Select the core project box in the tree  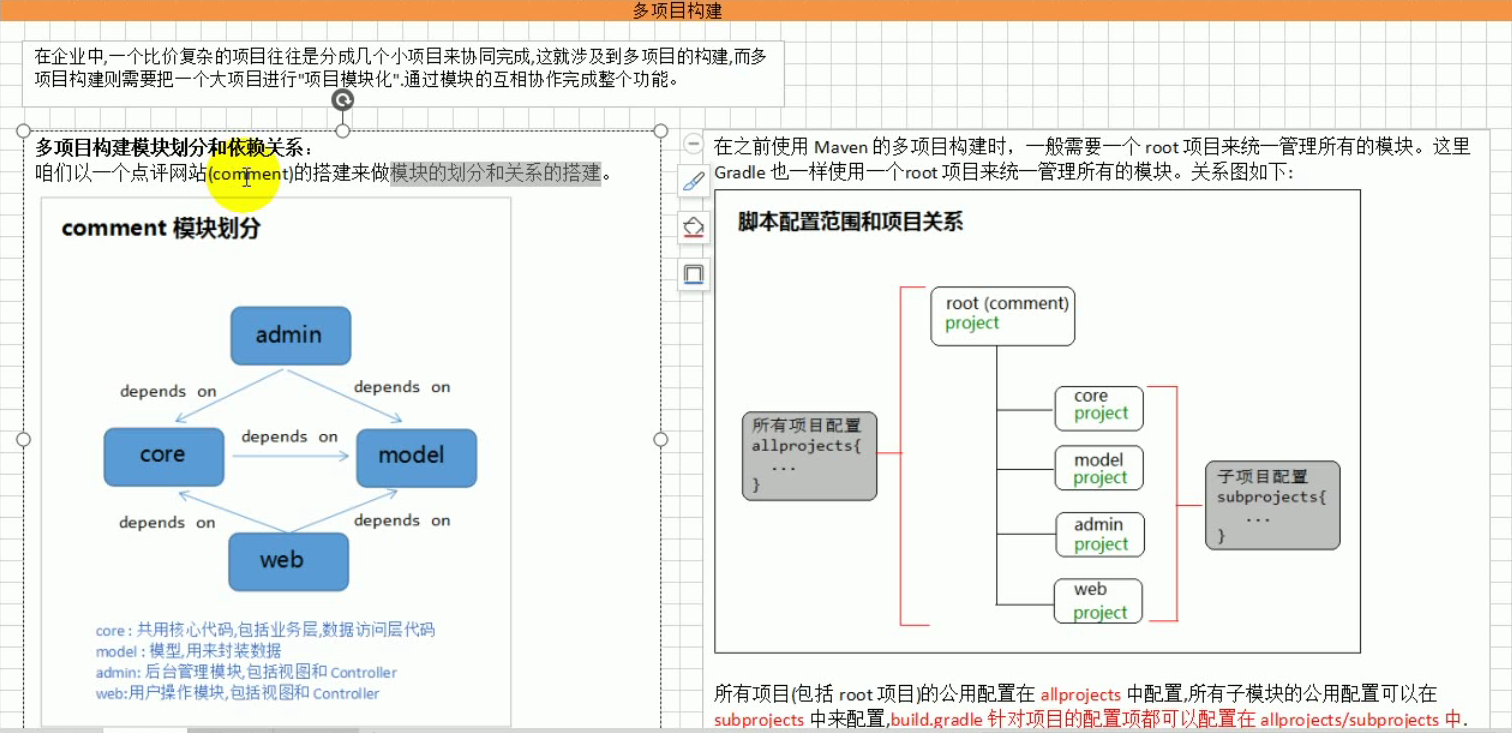click(x=1099, y=408)
